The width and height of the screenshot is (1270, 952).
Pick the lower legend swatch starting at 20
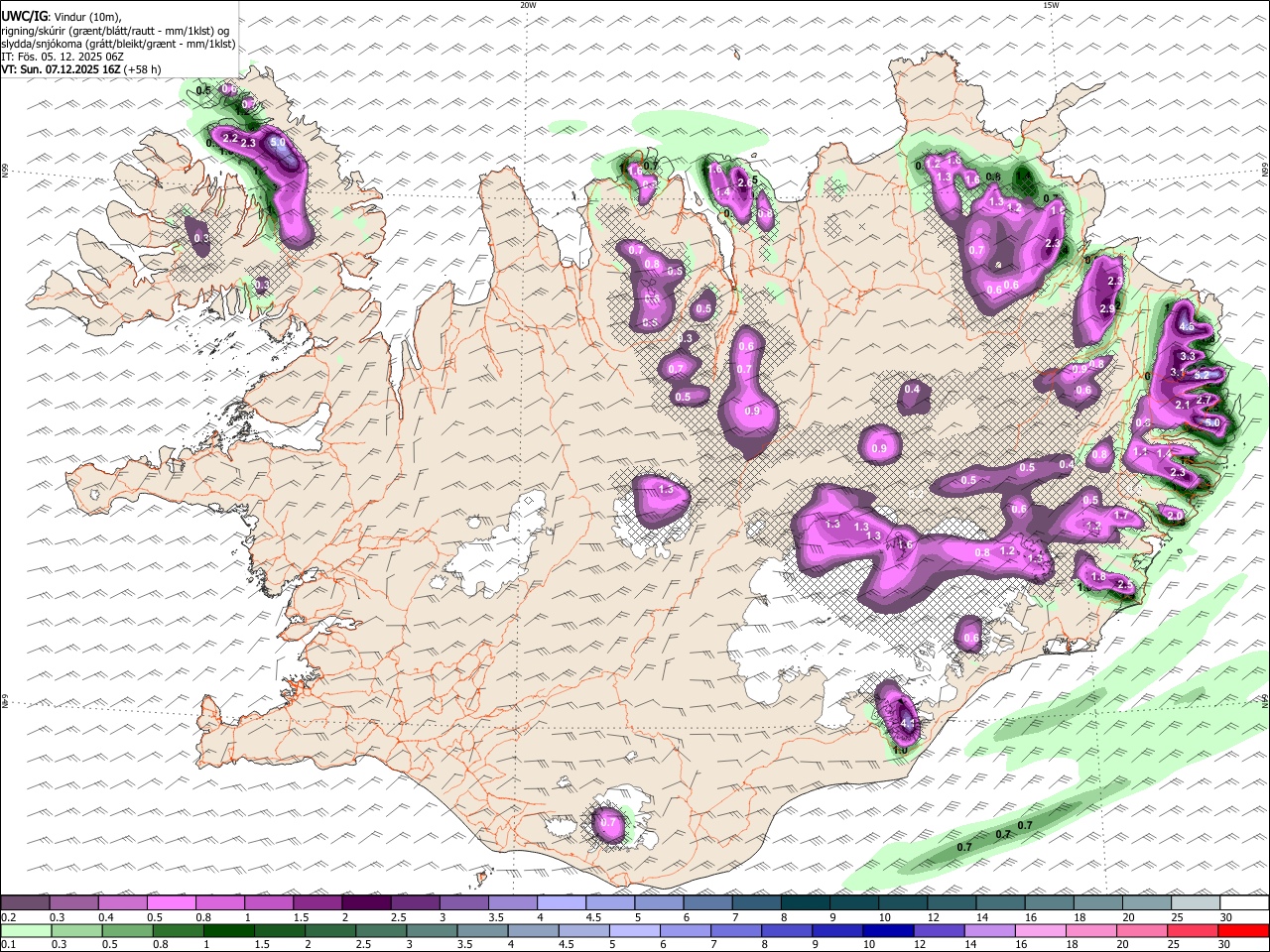pos(1140,931)
